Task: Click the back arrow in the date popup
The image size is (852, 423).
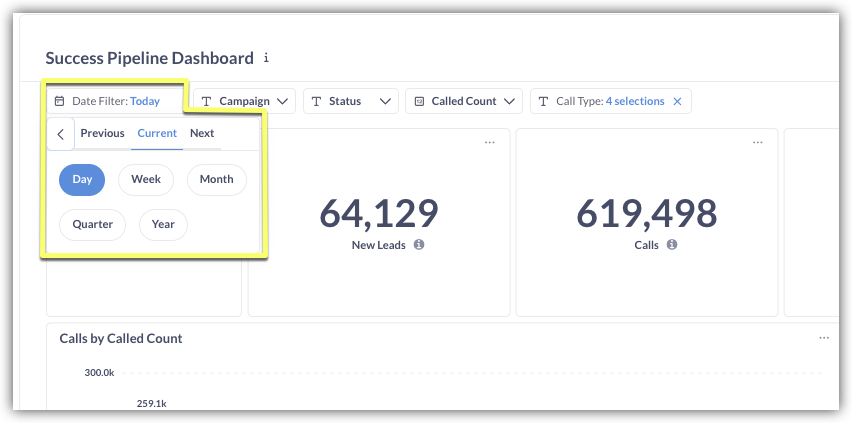Action: [x=60, y=134]
